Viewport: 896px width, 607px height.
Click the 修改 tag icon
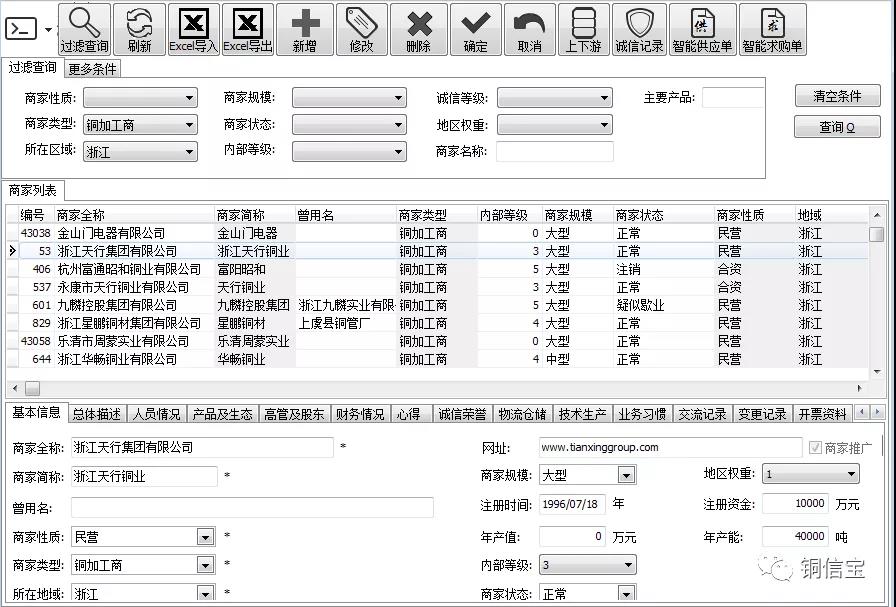(361, 22)
